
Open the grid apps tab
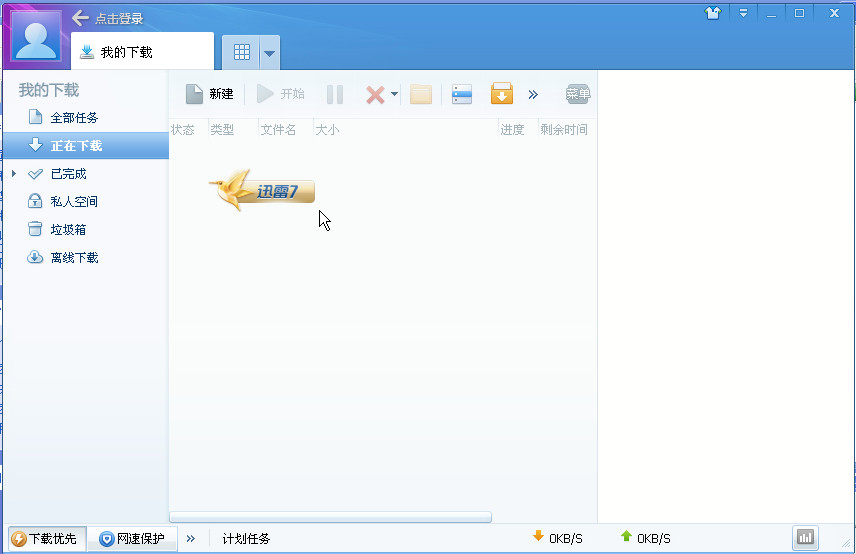tap(241, 52)
